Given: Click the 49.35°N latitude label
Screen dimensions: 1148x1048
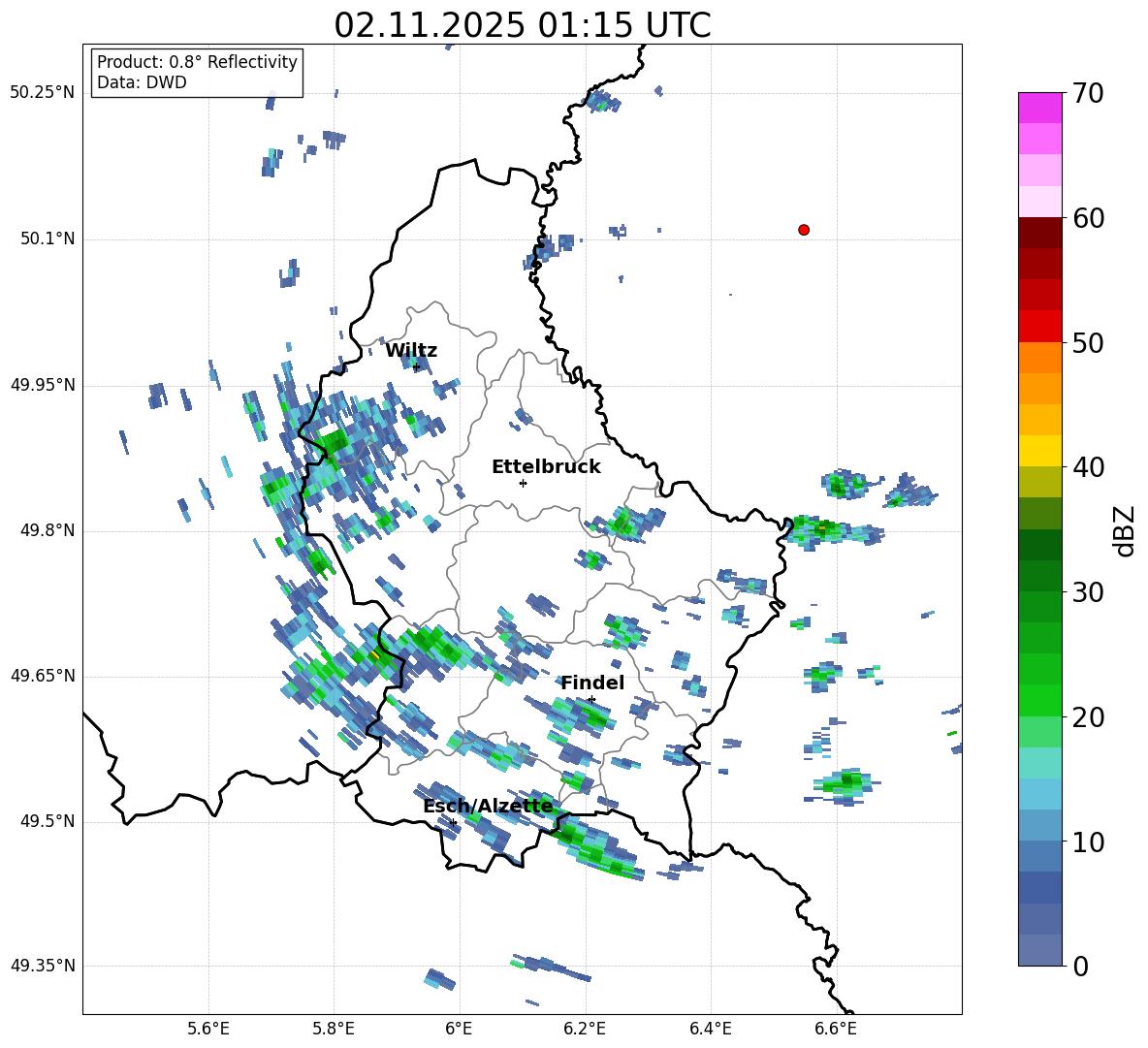Looking at the screenshot, I should (43, 966).
